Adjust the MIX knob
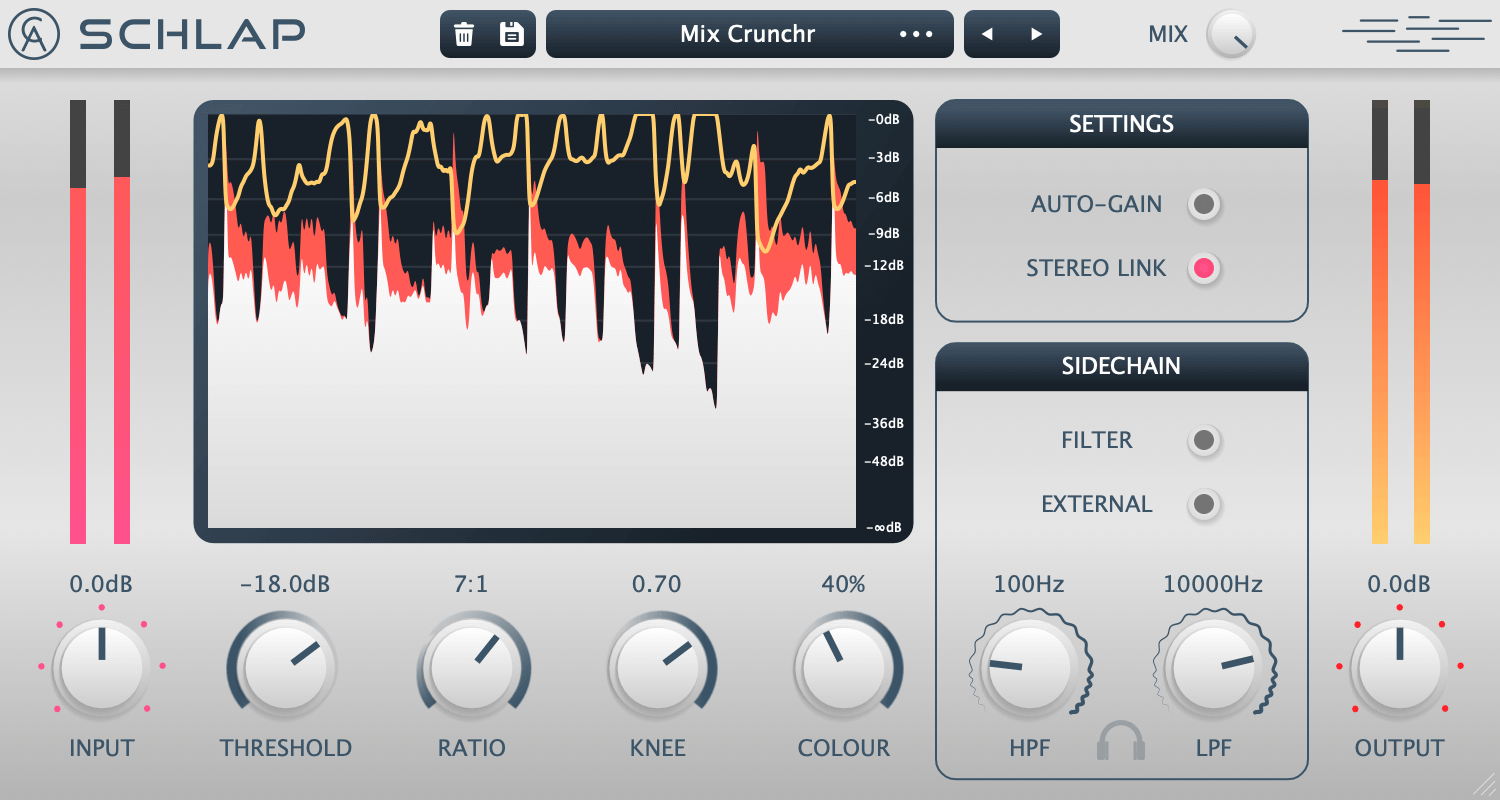Image resolution: width=1500 pixels, height=800 pixels. (x=1231, y=33)
